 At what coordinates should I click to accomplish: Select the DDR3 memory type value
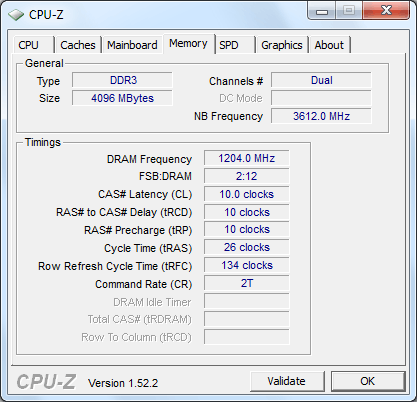point(122,80)
